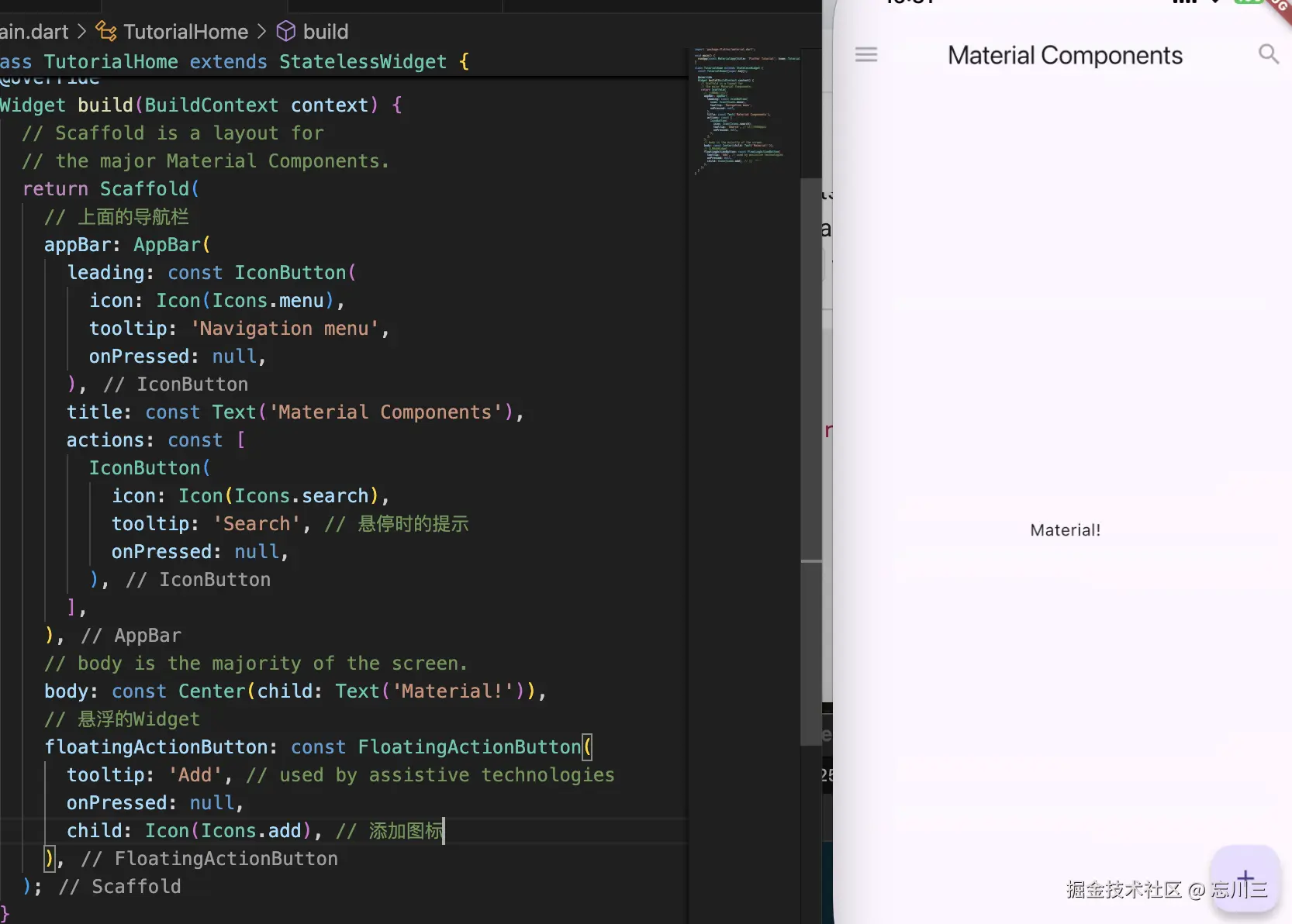Viewport: 1292px width, 924px height.
Task: Click 'Widget build(BuildContext context) {' line
Action: pyautogui.click(x=201, y=105)
